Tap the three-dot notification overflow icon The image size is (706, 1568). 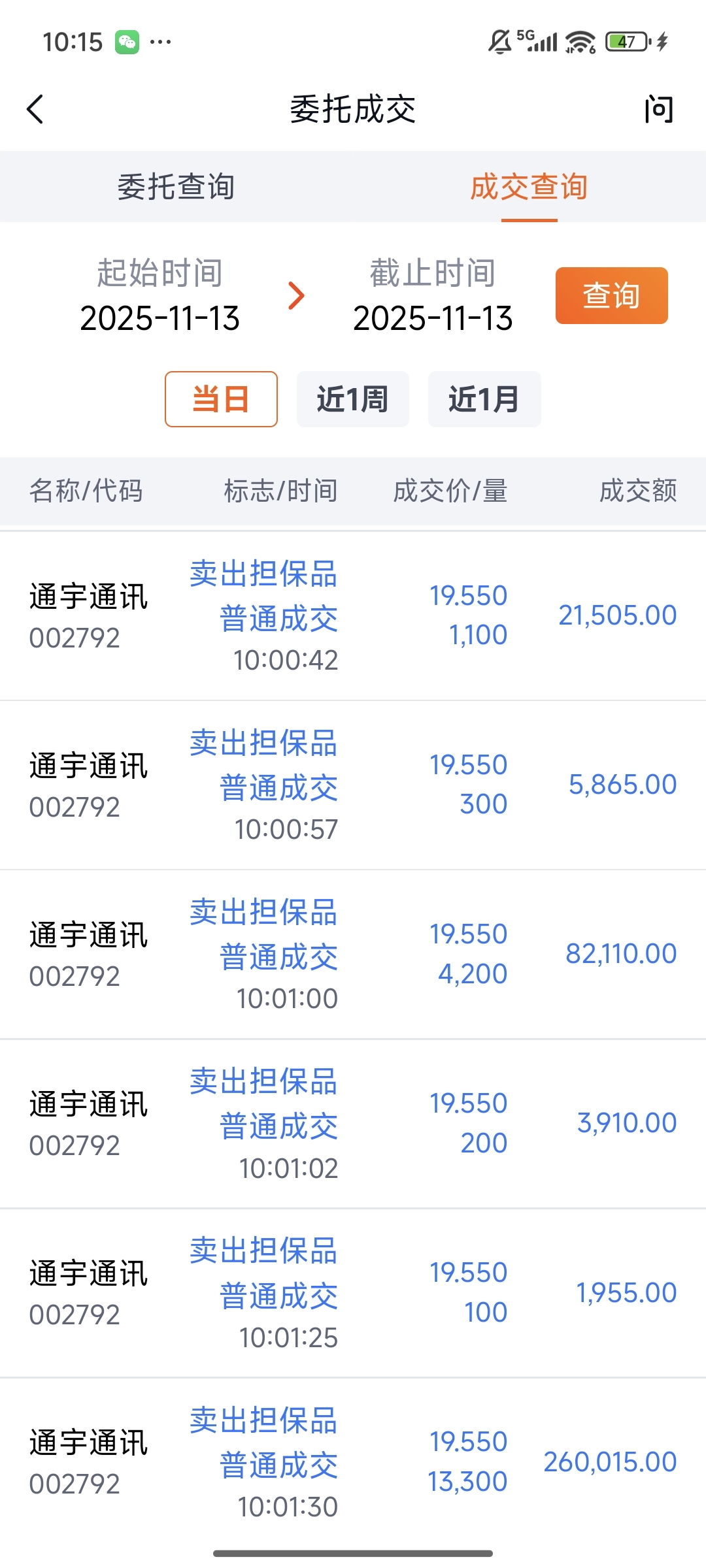point(161,42)
